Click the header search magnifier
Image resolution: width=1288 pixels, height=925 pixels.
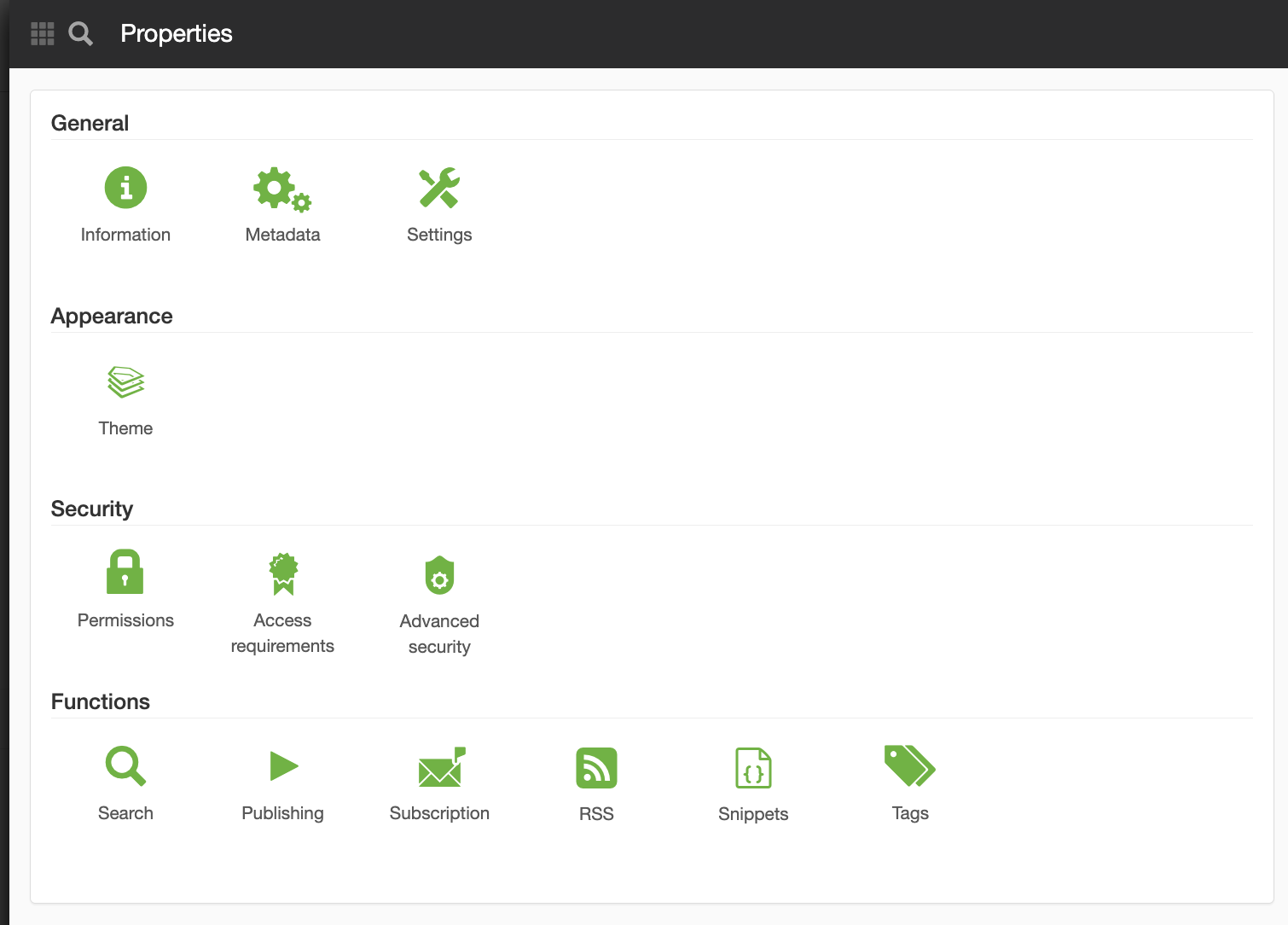click(x=81, y=34)
